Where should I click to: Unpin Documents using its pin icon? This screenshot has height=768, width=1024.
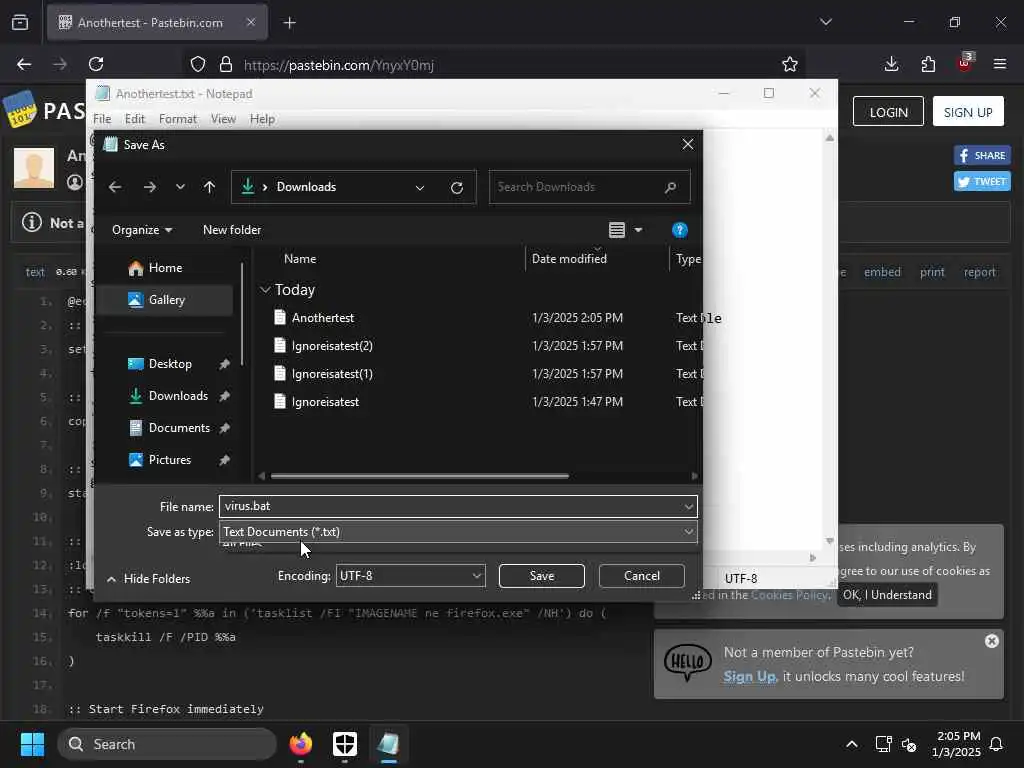point(224,428)
